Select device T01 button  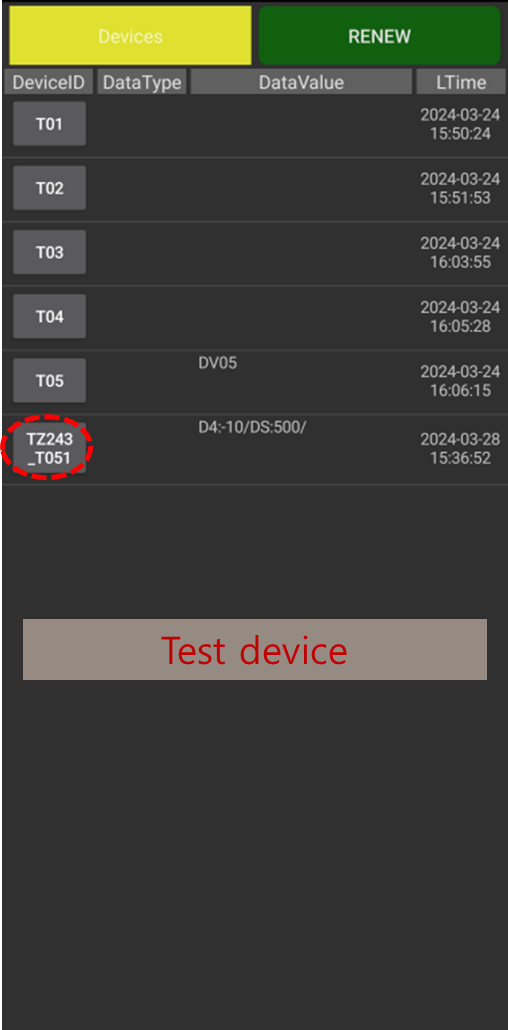pyautogui.click(x=49, y=123)
